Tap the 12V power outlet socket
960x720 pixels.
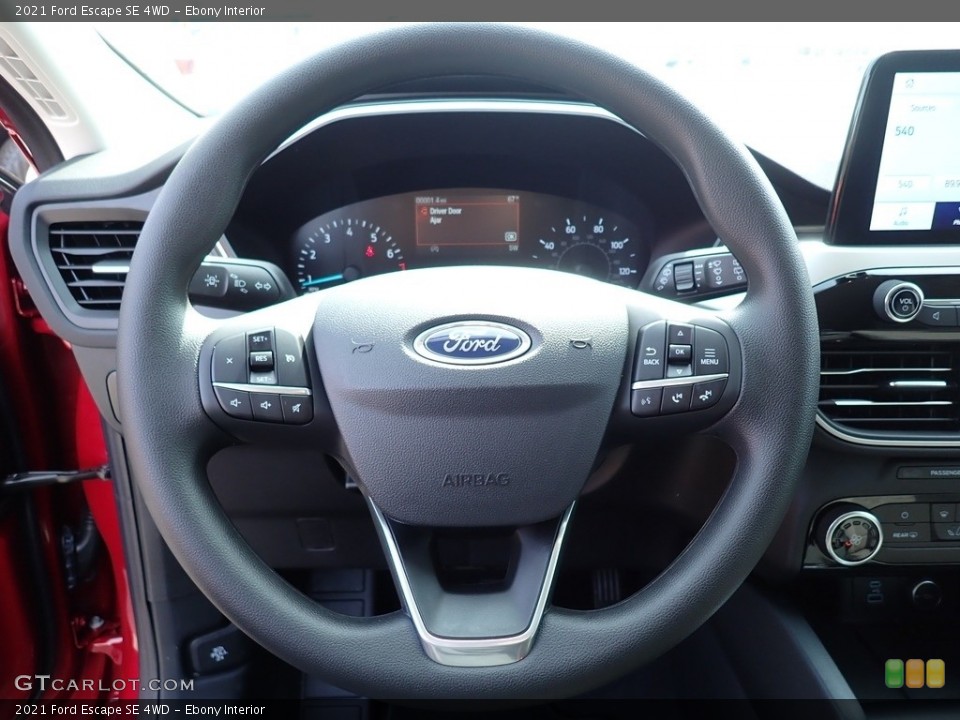[x=926, y=594]
